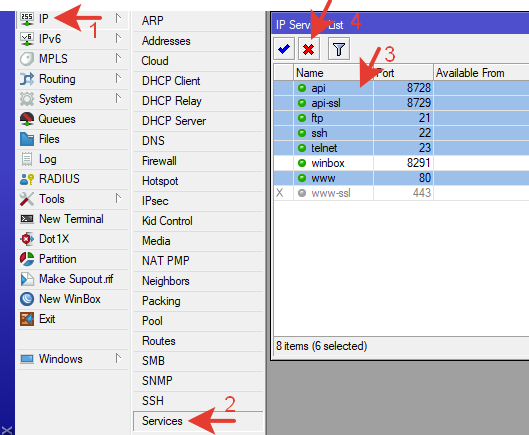The width and height of the screenshot is (529, 435).
Task: Open the Routes submenu entry
Action: click(198, 341)
